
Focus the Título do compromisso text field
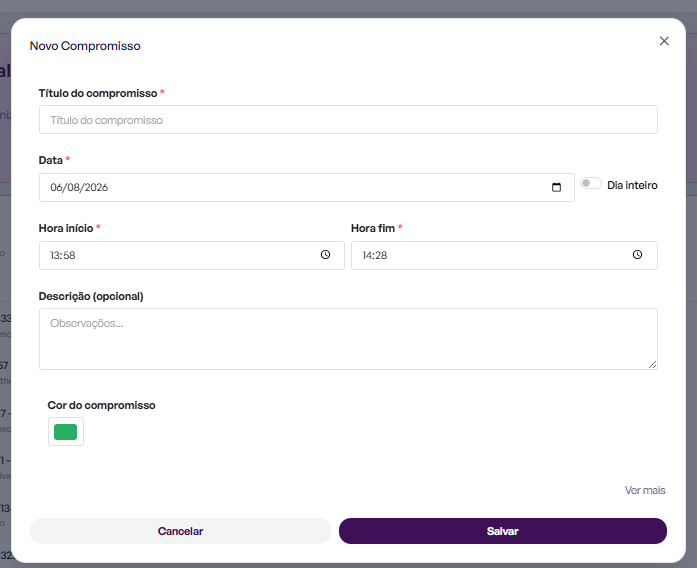point(348,120)
